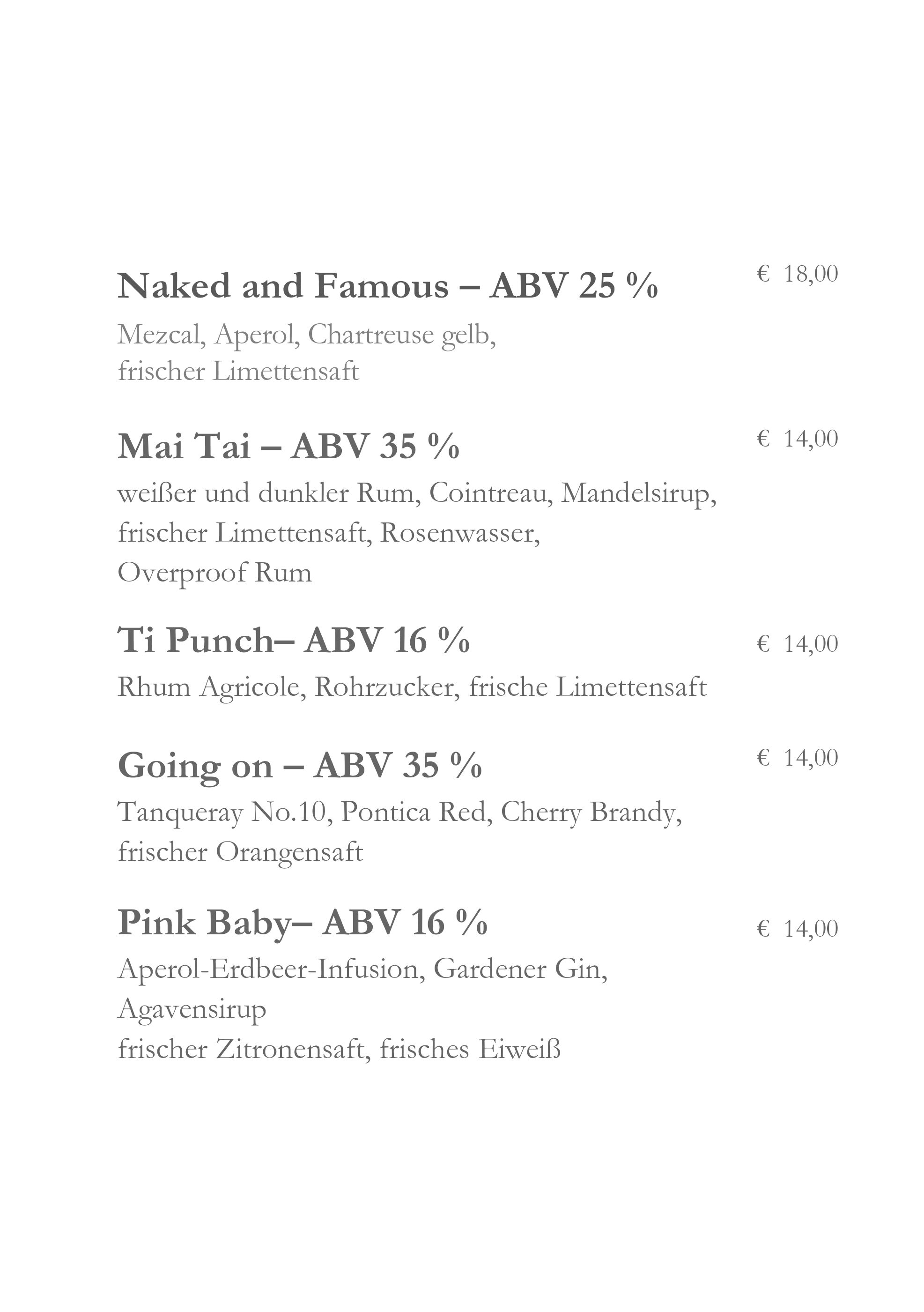924x1312 pixels.
Task: Click the Overproof Rum text
Action: (x=214, y=573)
